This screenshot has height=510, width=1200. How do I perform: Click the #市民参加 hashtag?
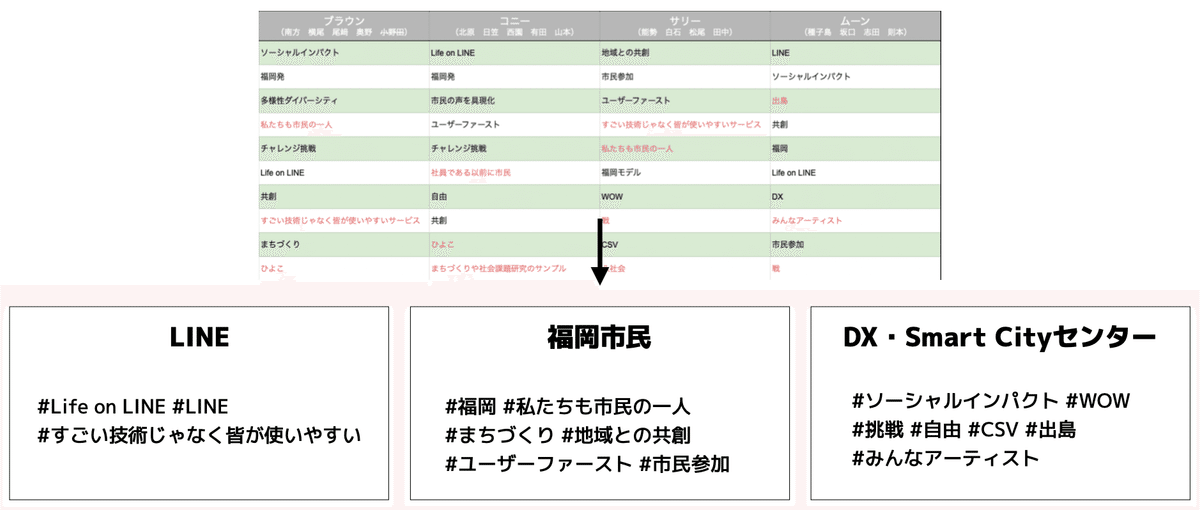point(685,464)
